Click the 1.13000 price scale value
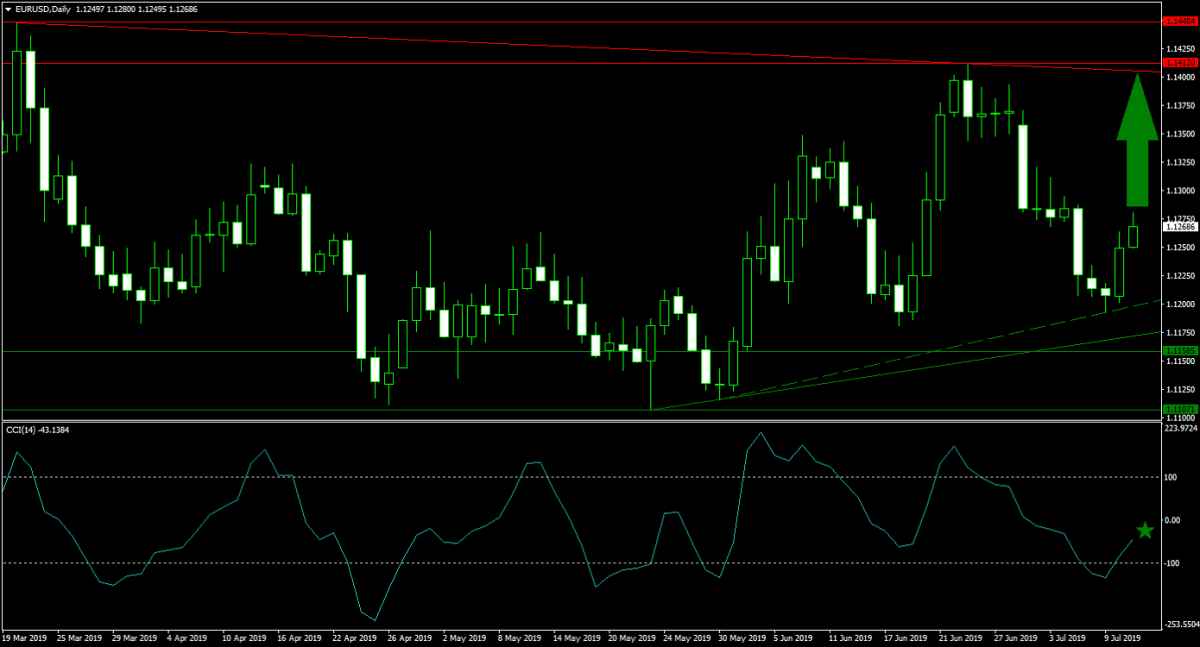The height and width of the screenshot is (647, 1200). pos(1181,190)
